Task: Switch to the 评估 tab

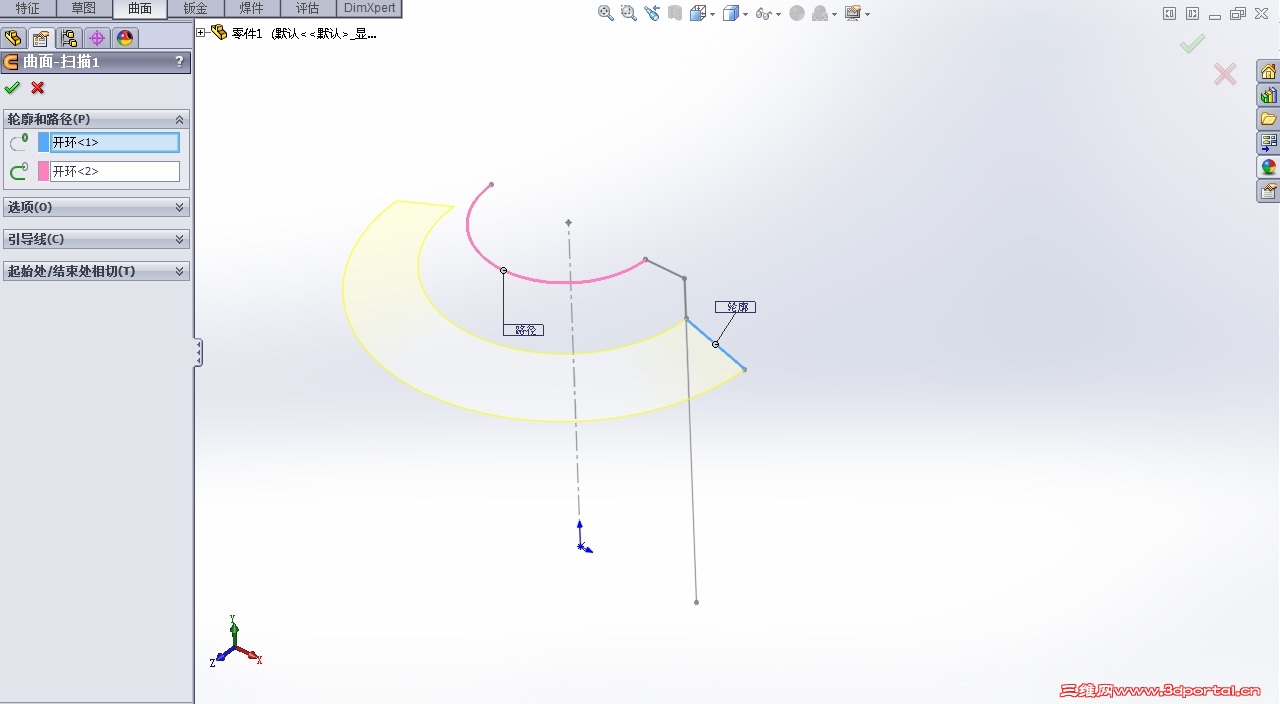Action: coord(308,8)
